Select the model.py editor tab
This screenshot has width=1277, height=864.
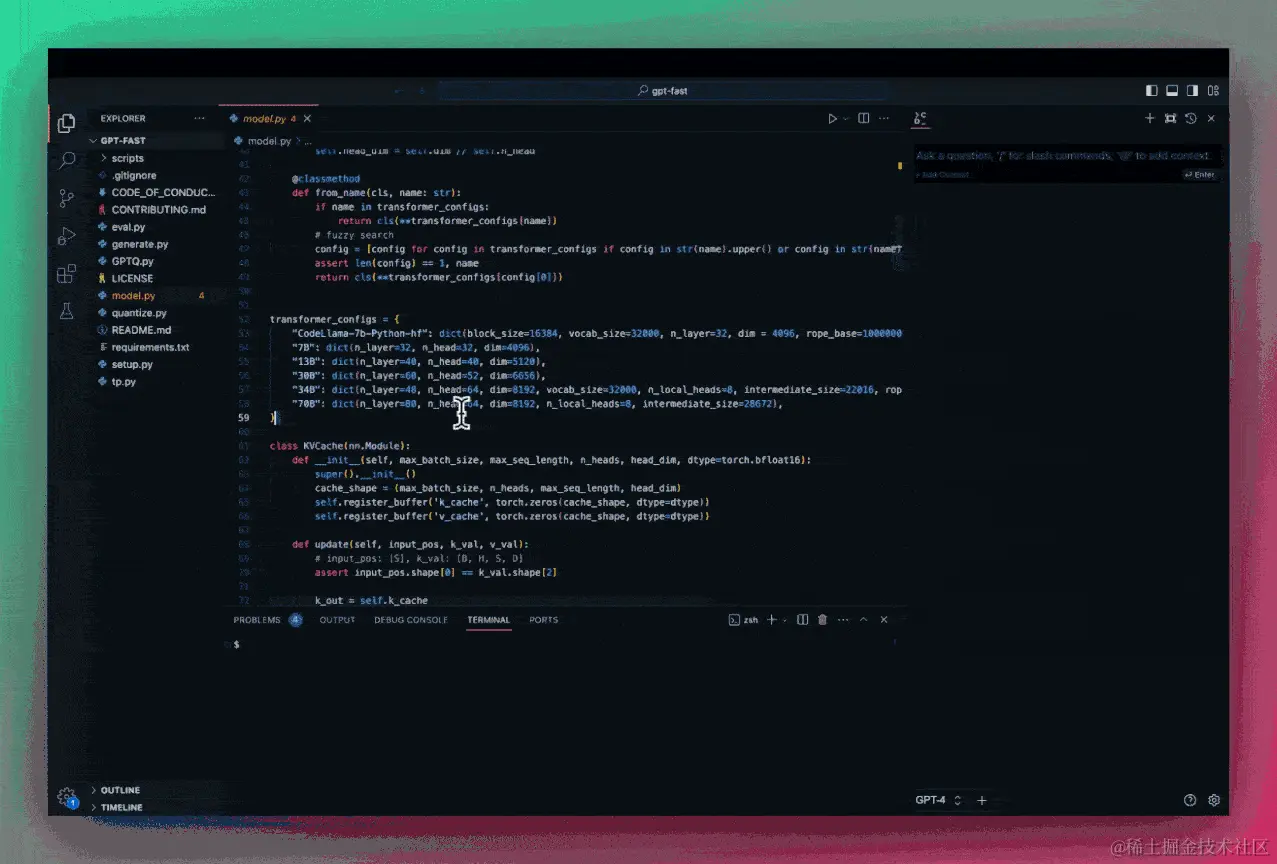(x=268, y=119)
